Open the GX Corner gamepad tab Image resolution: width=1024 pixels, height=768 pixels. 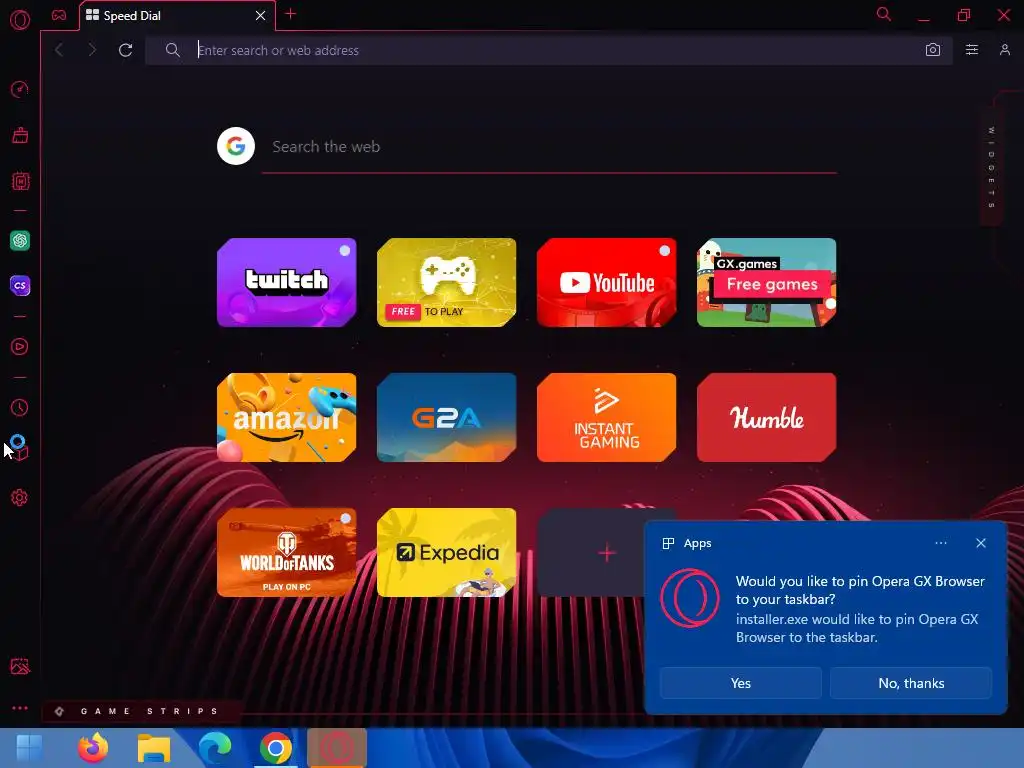click(x=59, y=15)
